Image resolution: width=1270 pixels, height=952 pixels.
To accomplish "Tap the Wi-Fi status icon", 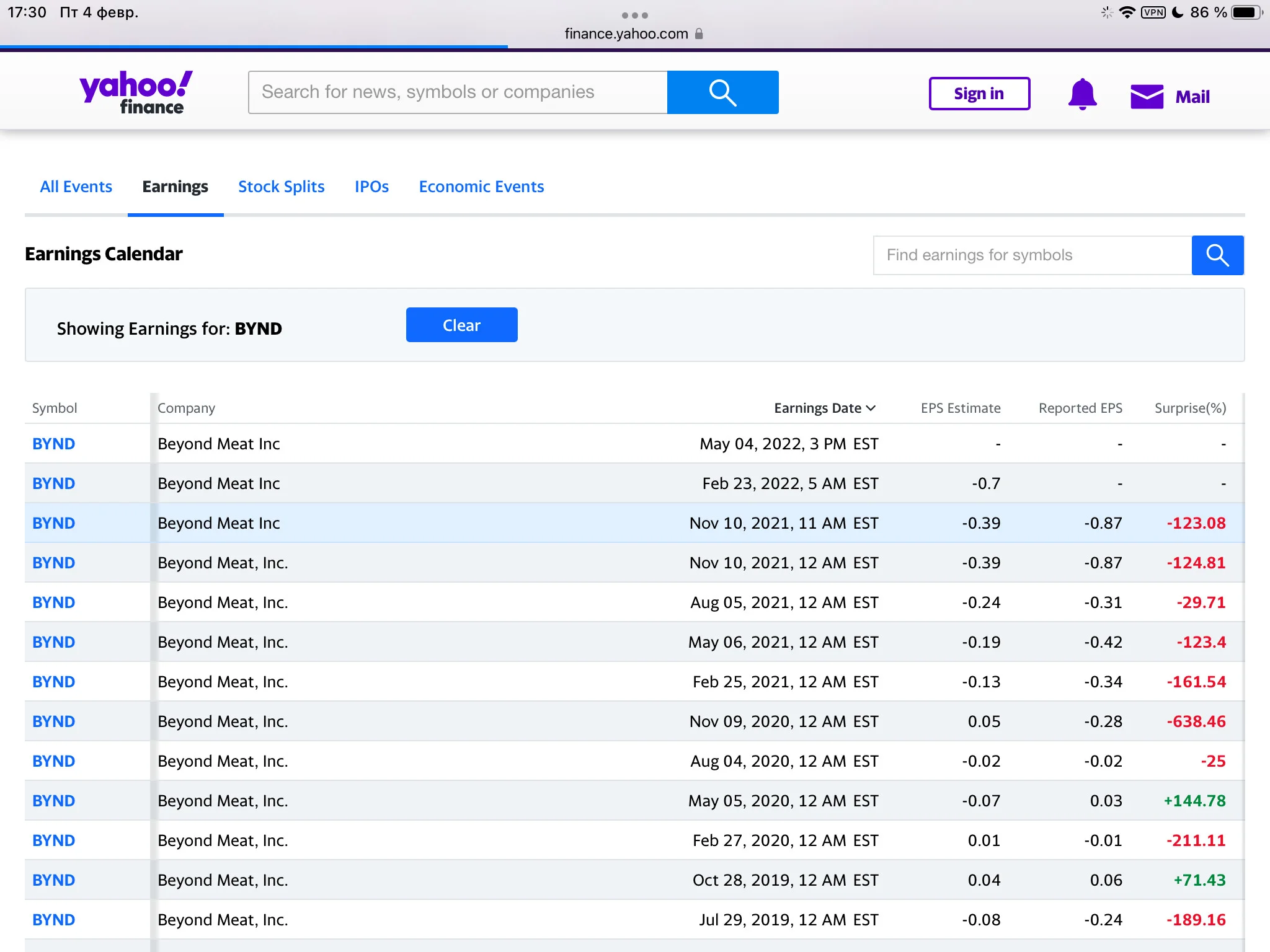I will coord(1127,12).
